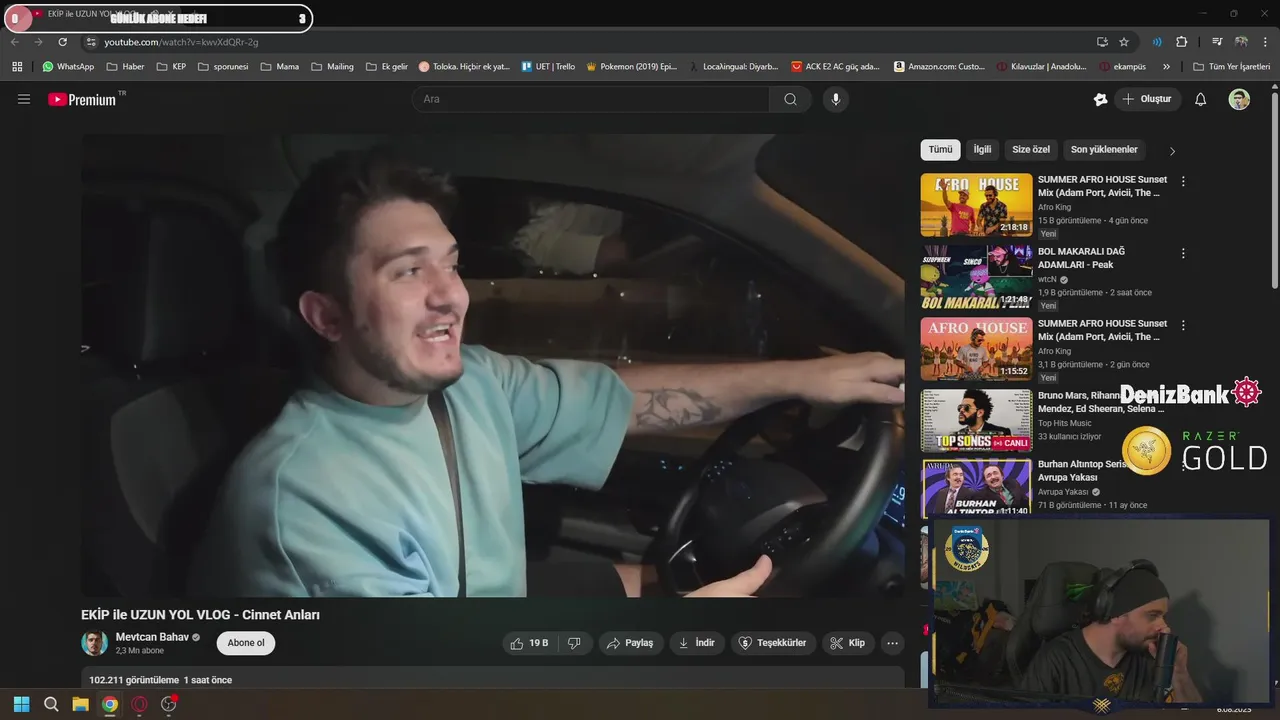1280x720 pixels.
Task: Click the Teşekkürler thanks button
Action: tap(773, 643)
